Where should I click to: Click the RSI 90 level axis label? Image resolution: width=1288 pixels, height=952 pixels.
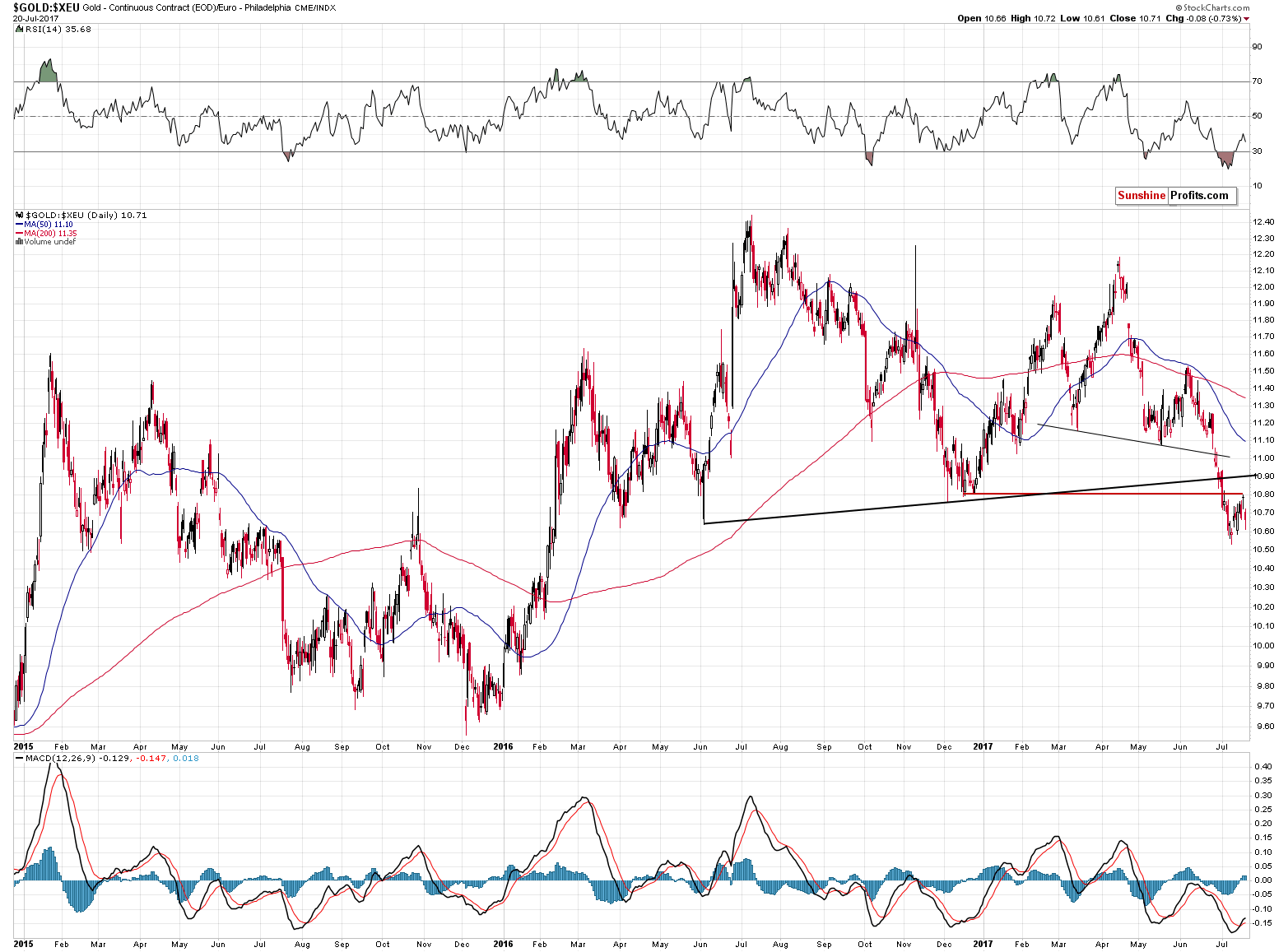[1258, 46]
